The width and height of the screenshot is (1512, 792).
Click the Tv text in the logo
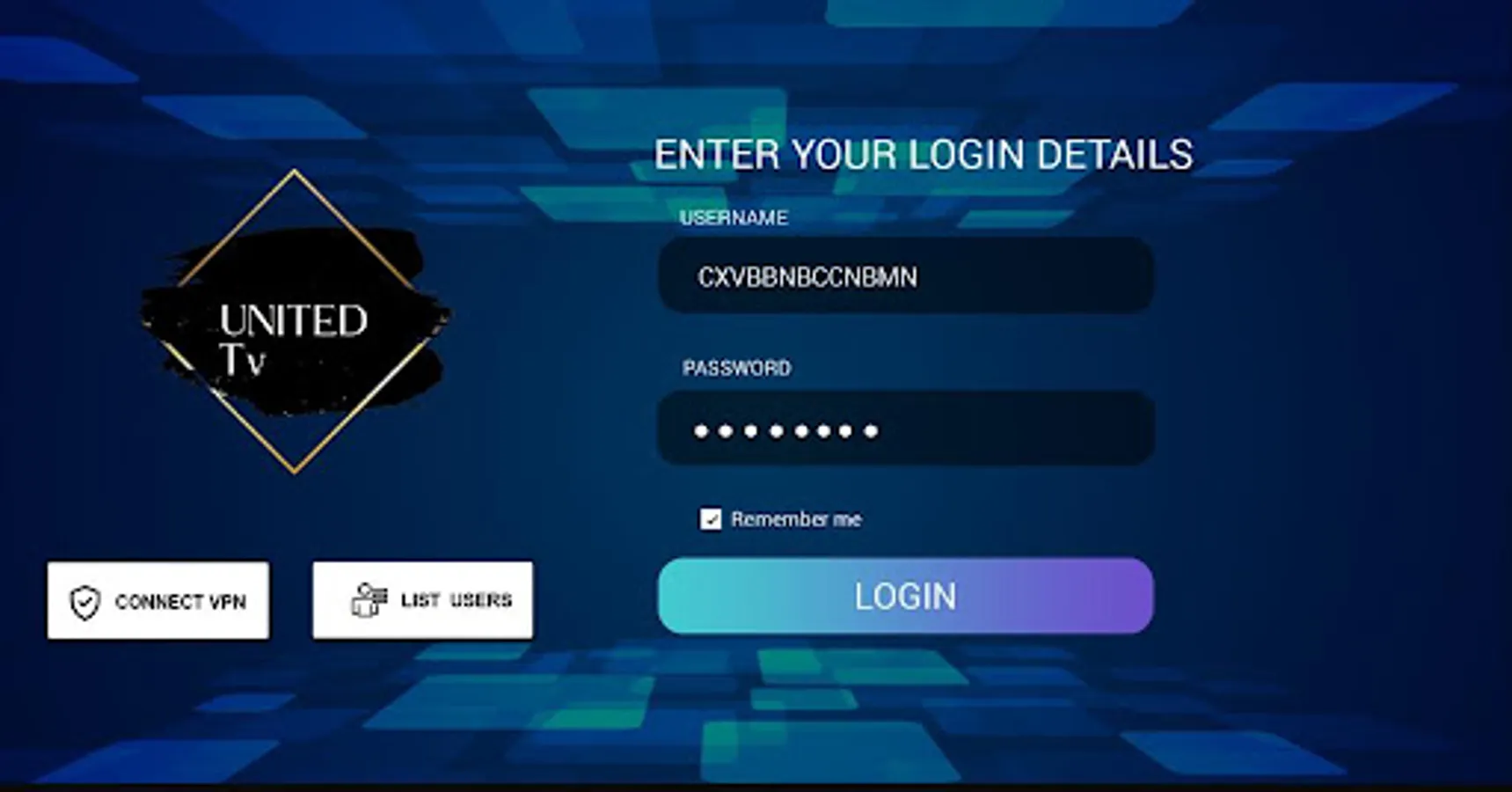pyautogui.click(x=242, y=360)
